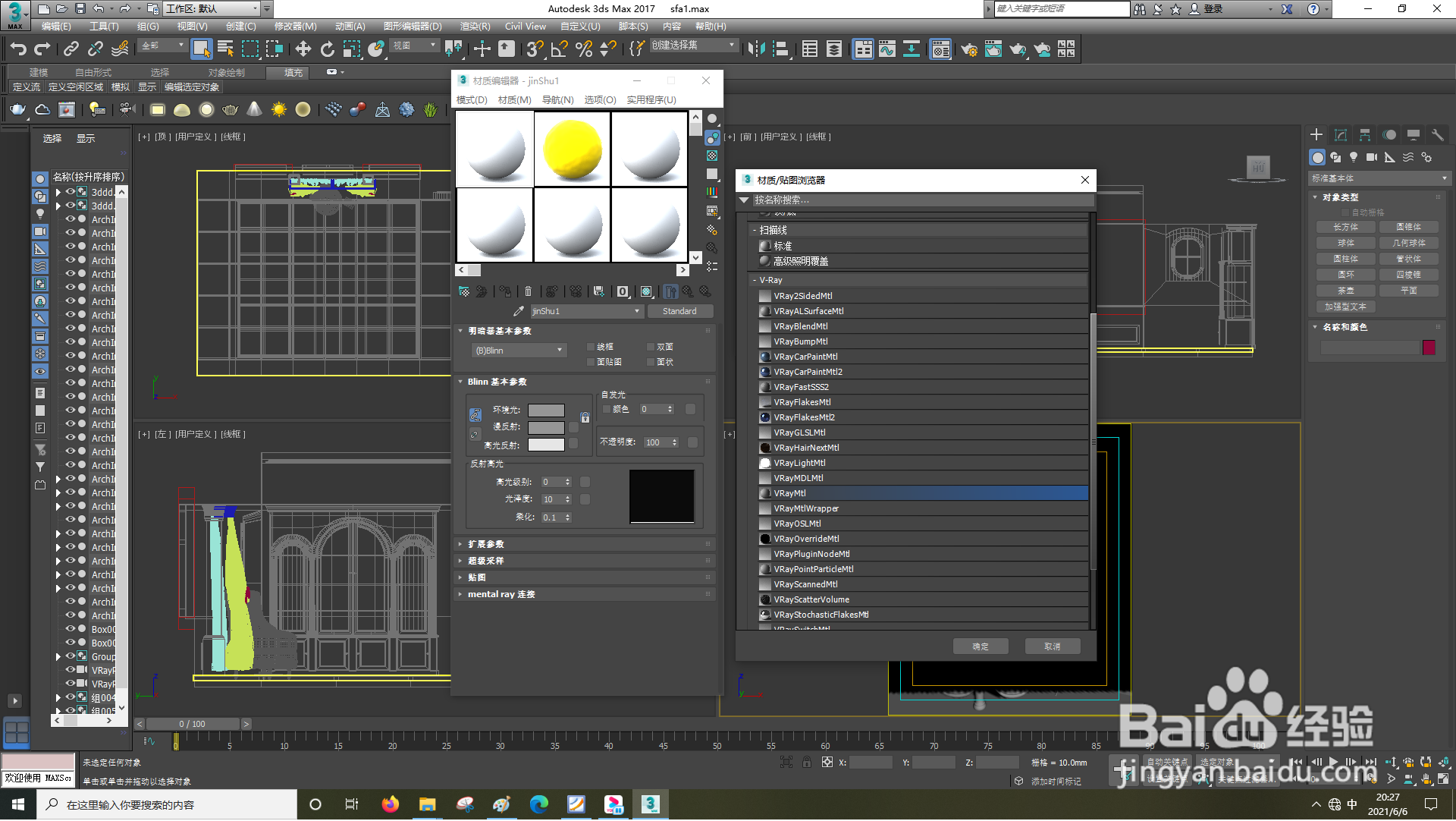Click the Select and Link chain icon

point(71,49)
